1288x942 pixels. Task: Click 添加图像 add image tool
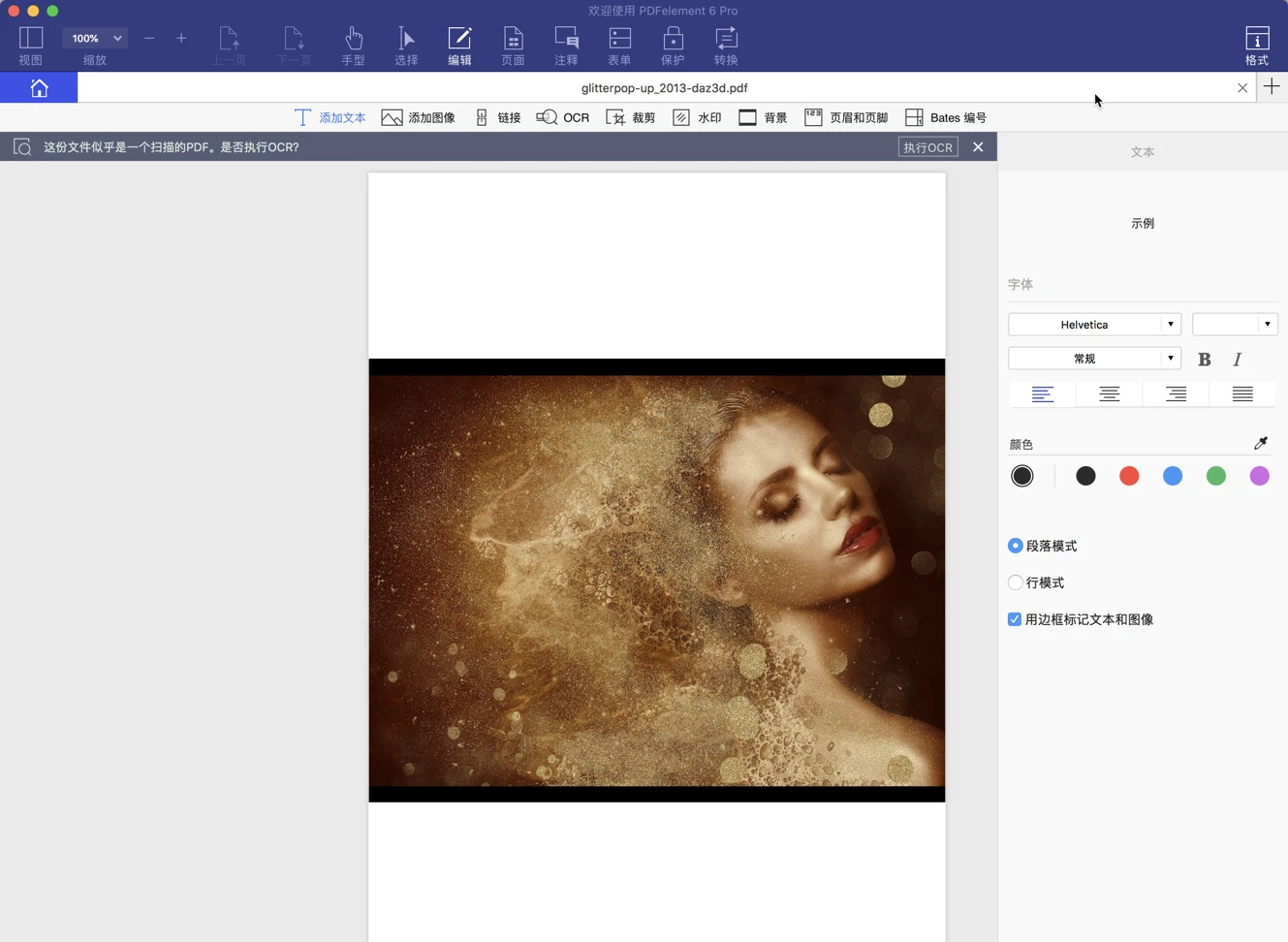(x=419, y=117)
